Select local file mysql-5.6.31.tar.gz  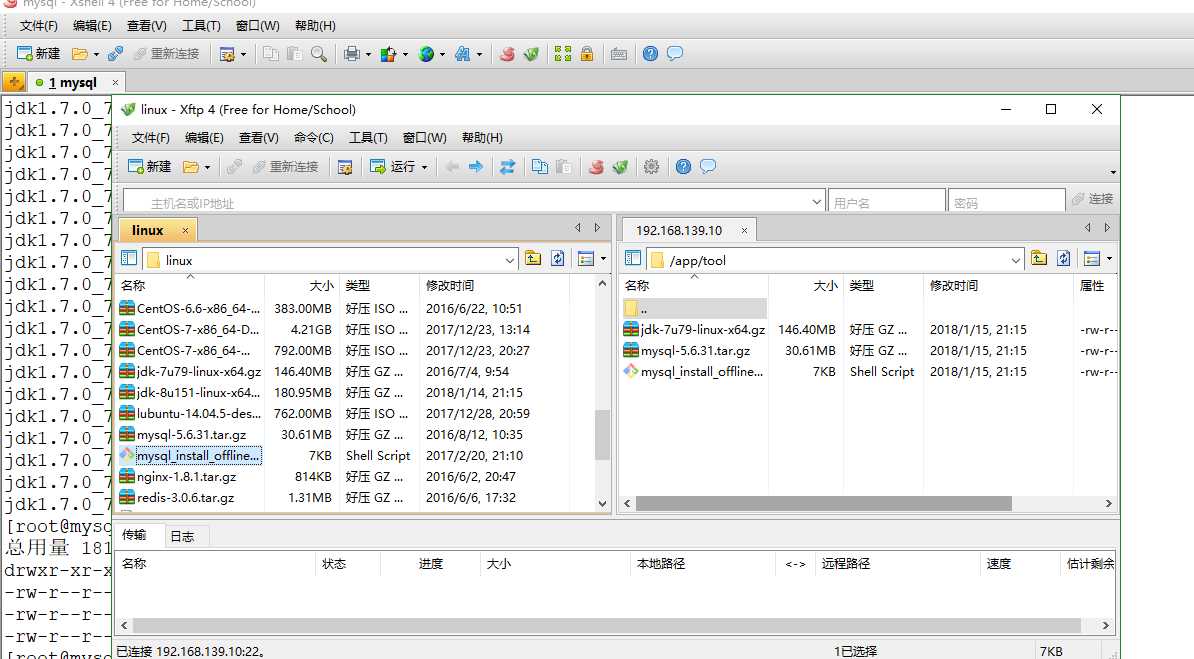pyautogui.click(x=183, y=435)
